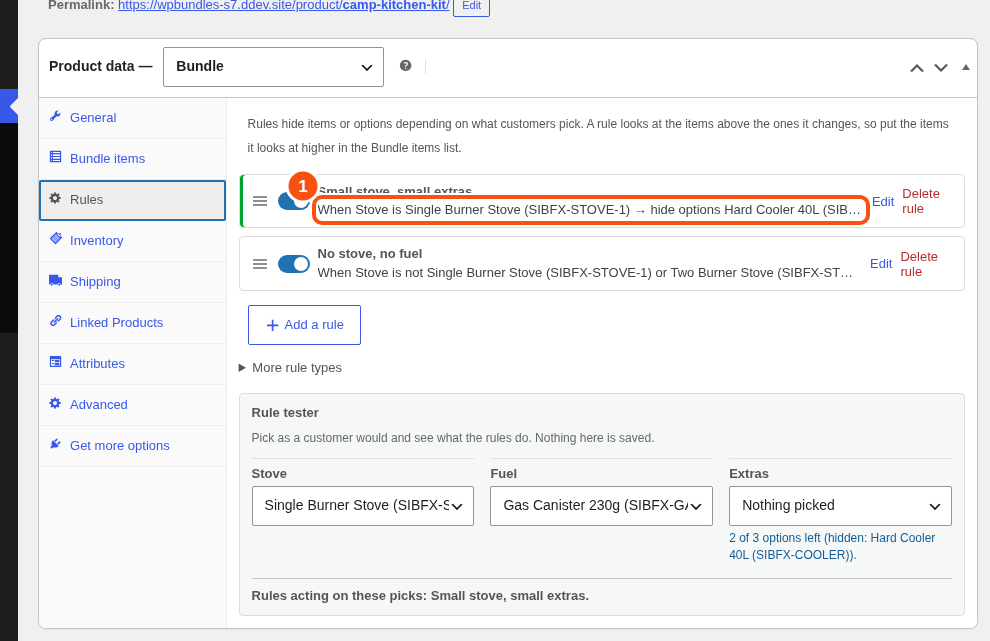Edit the 'No stove, no fuel' rule
Image resolution: width=990 pixels, height=641 pixels.
881,264
